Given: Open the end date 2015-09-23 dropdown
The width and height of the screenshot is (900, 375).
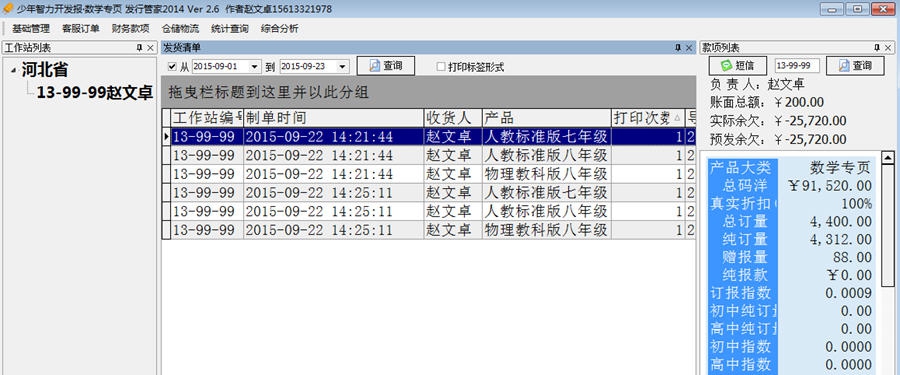Looking at the screenshot, I should [x=343, y=67].
